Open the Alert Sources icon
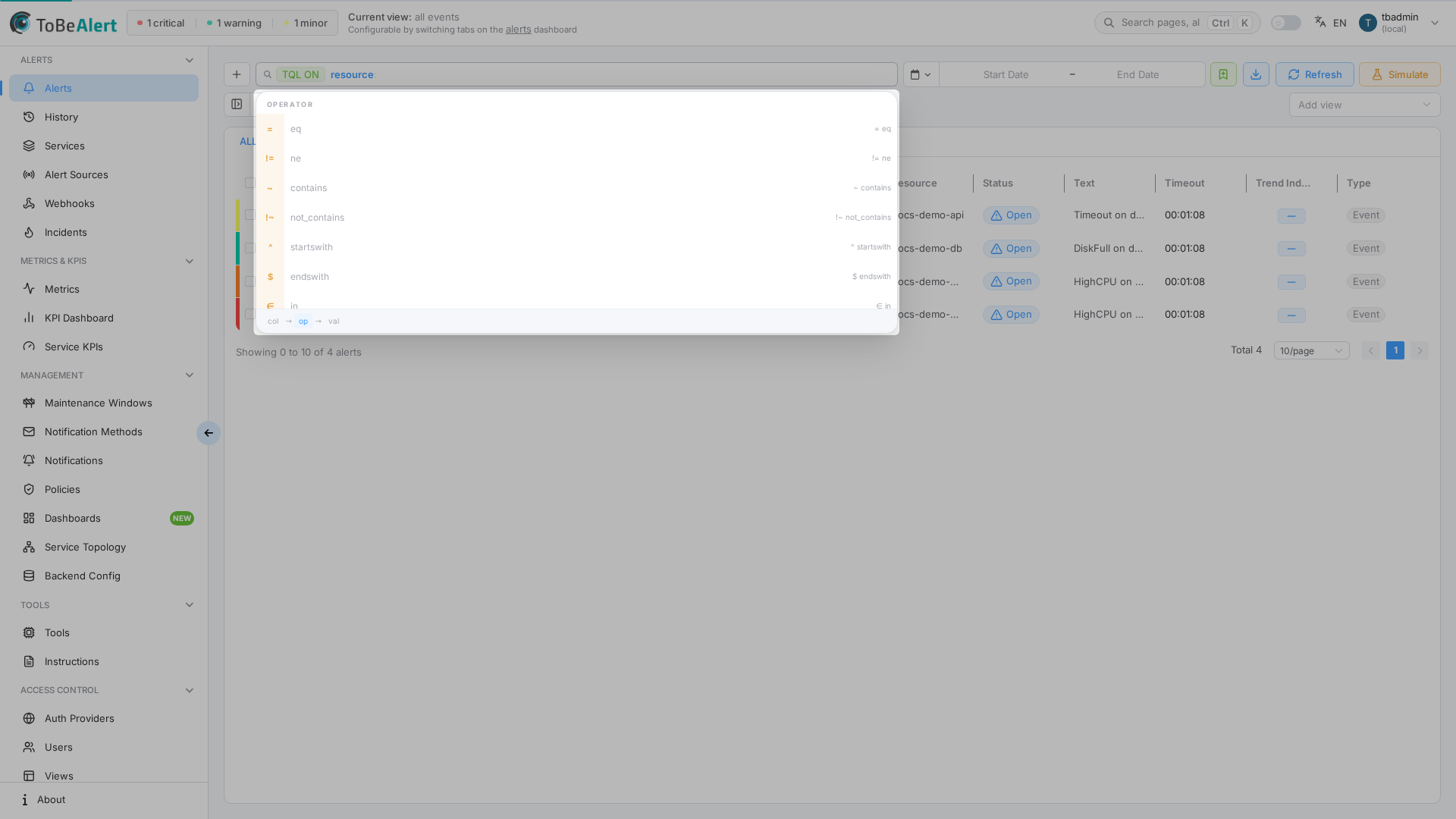This screenshot has width=1456, height=819. coord(29,174)
